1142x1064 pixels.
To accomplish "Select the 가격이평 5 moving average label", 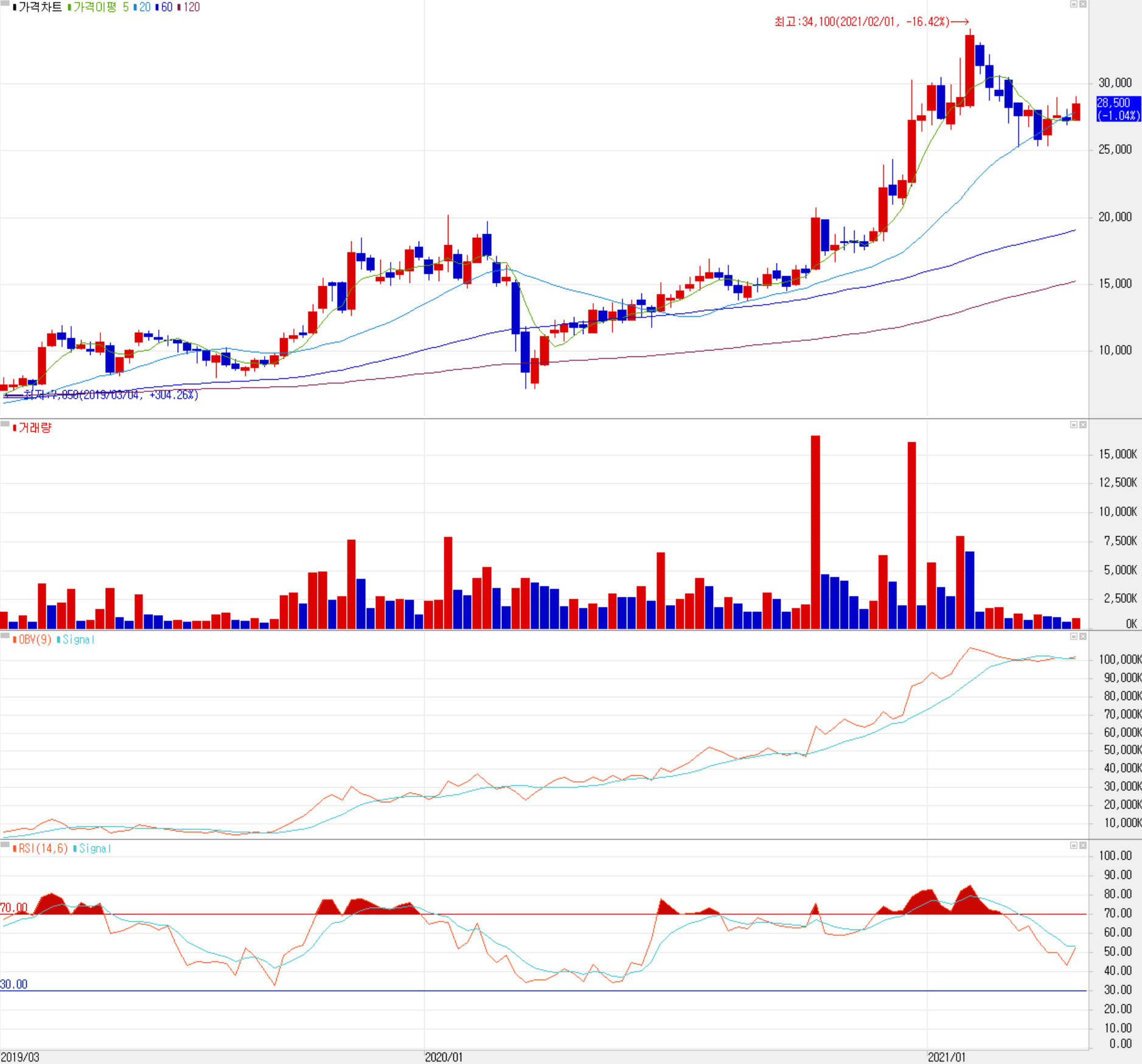I will click(x=101, y=7).
